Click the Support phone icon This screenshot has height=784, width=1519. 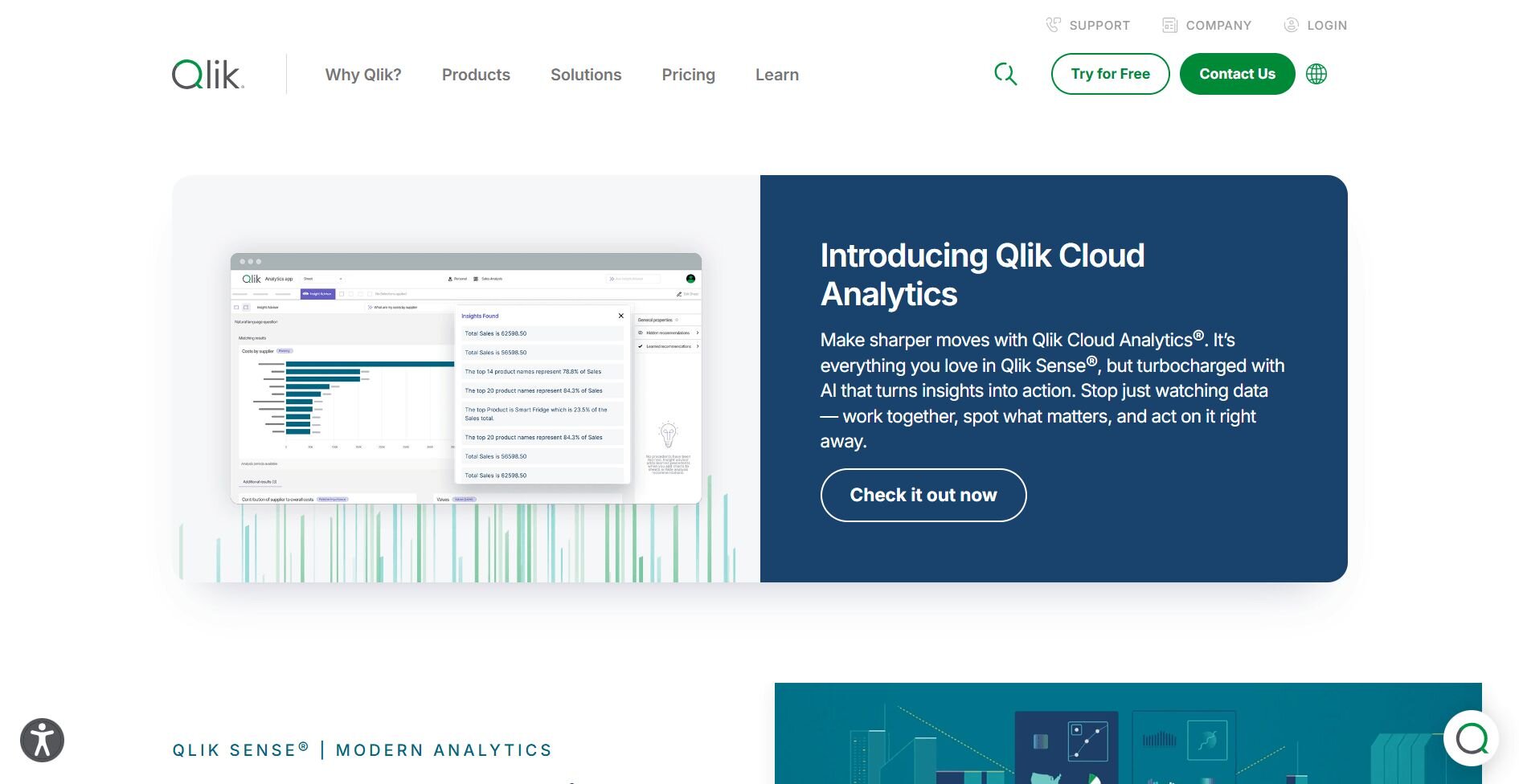coord(1053,25)
